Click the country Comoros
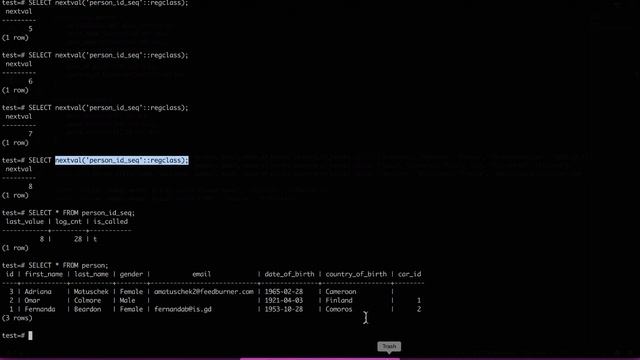Viewport: 640px width, 360px height. click(x=339, y=309)
